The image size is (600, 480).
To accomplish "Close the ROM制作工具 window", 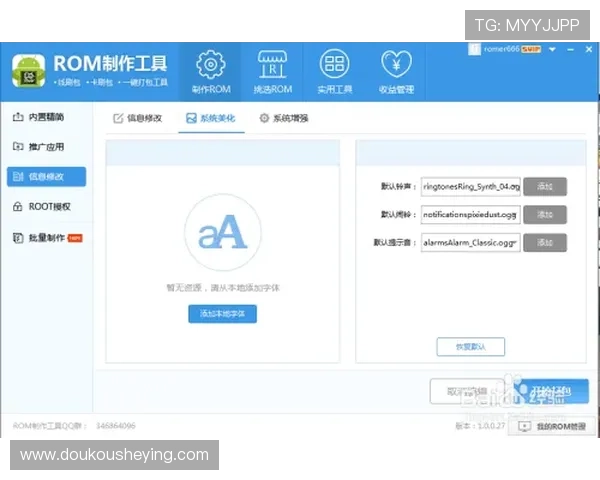I will click(589, 49).
